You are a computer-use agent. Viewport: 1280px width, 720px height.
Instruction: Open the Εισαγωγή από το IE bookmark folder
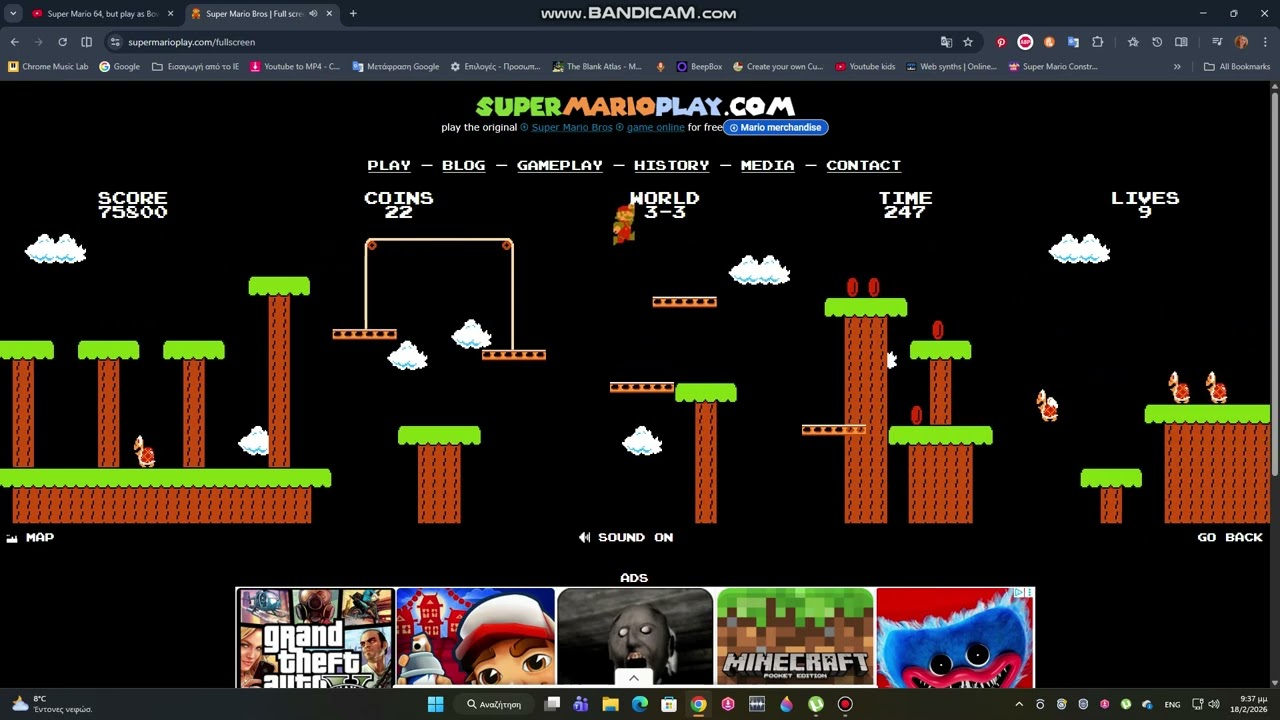(195, 67)
